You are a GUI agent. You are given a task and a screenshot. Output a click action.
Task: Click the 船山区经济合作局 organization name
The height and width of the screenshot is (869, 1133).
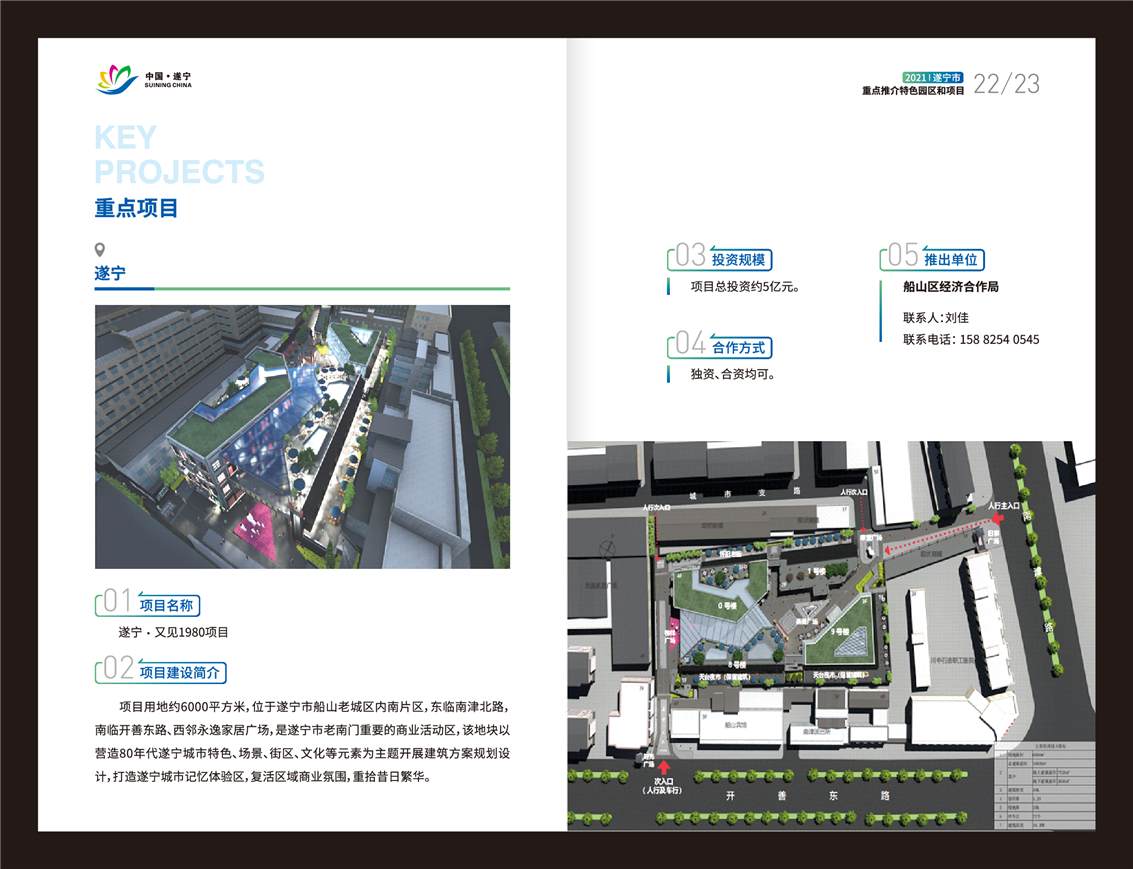[950, 287]
